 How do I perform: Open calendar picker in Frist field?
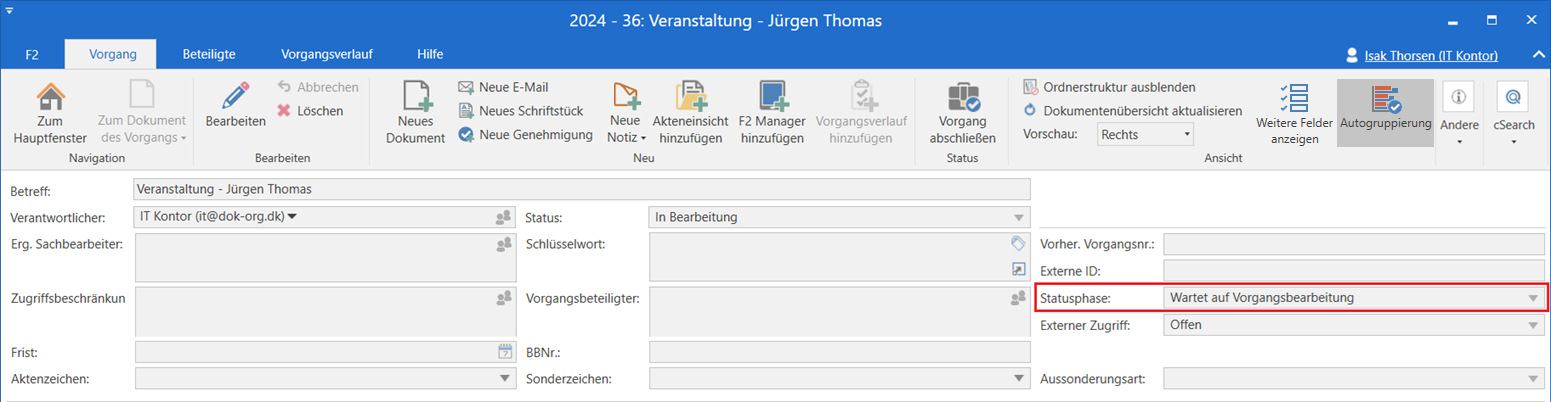pos(504,351)
